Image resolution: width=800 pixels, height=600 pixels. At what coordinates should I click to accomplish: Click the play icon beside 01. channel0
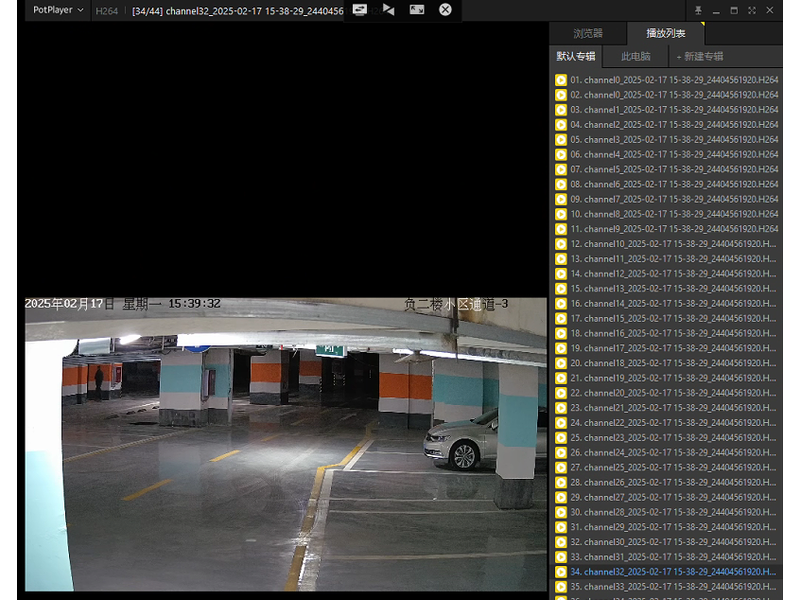coord(561,80)
